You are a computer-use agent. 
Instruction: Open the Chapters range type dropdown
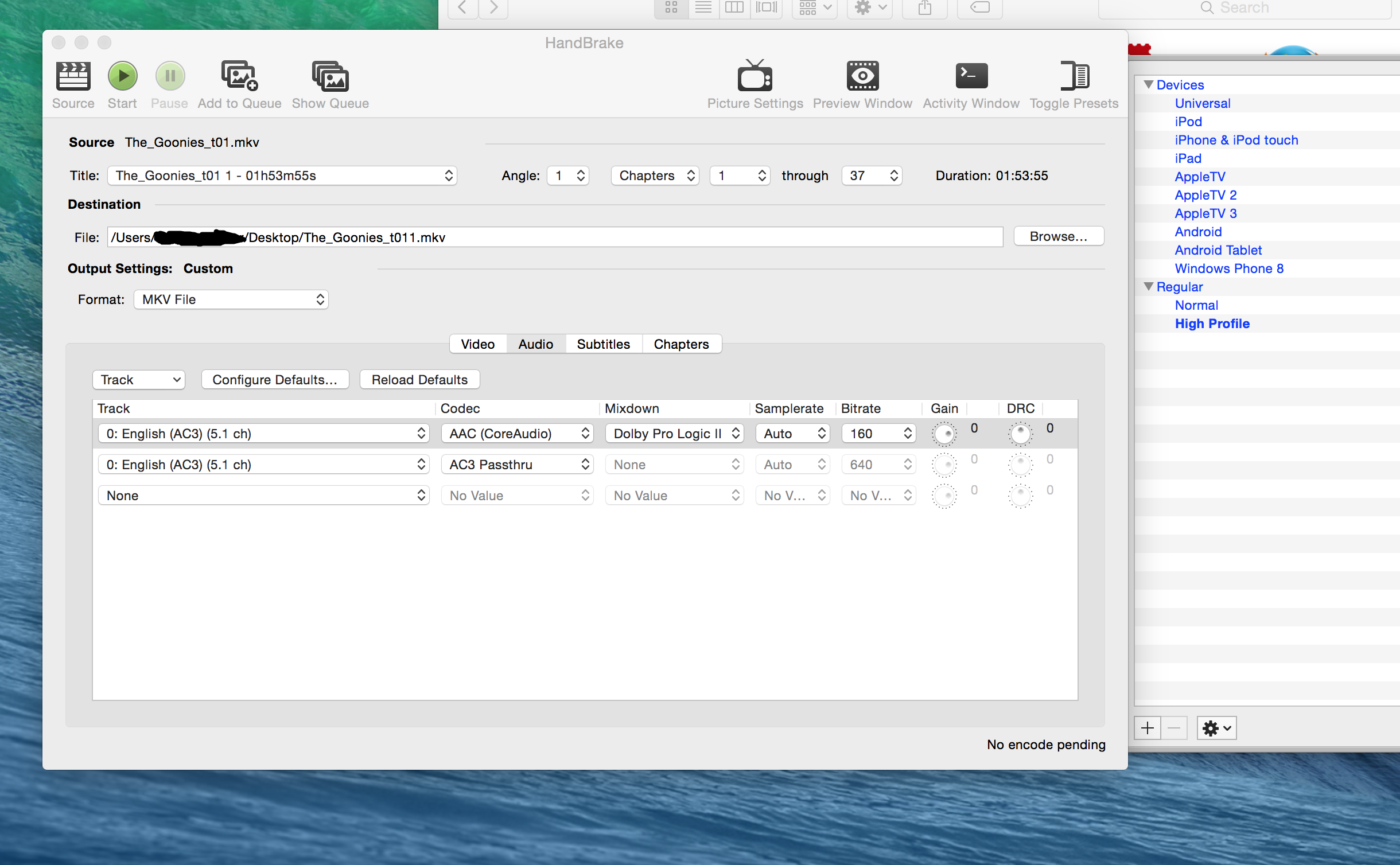click(x=655, y=176)
